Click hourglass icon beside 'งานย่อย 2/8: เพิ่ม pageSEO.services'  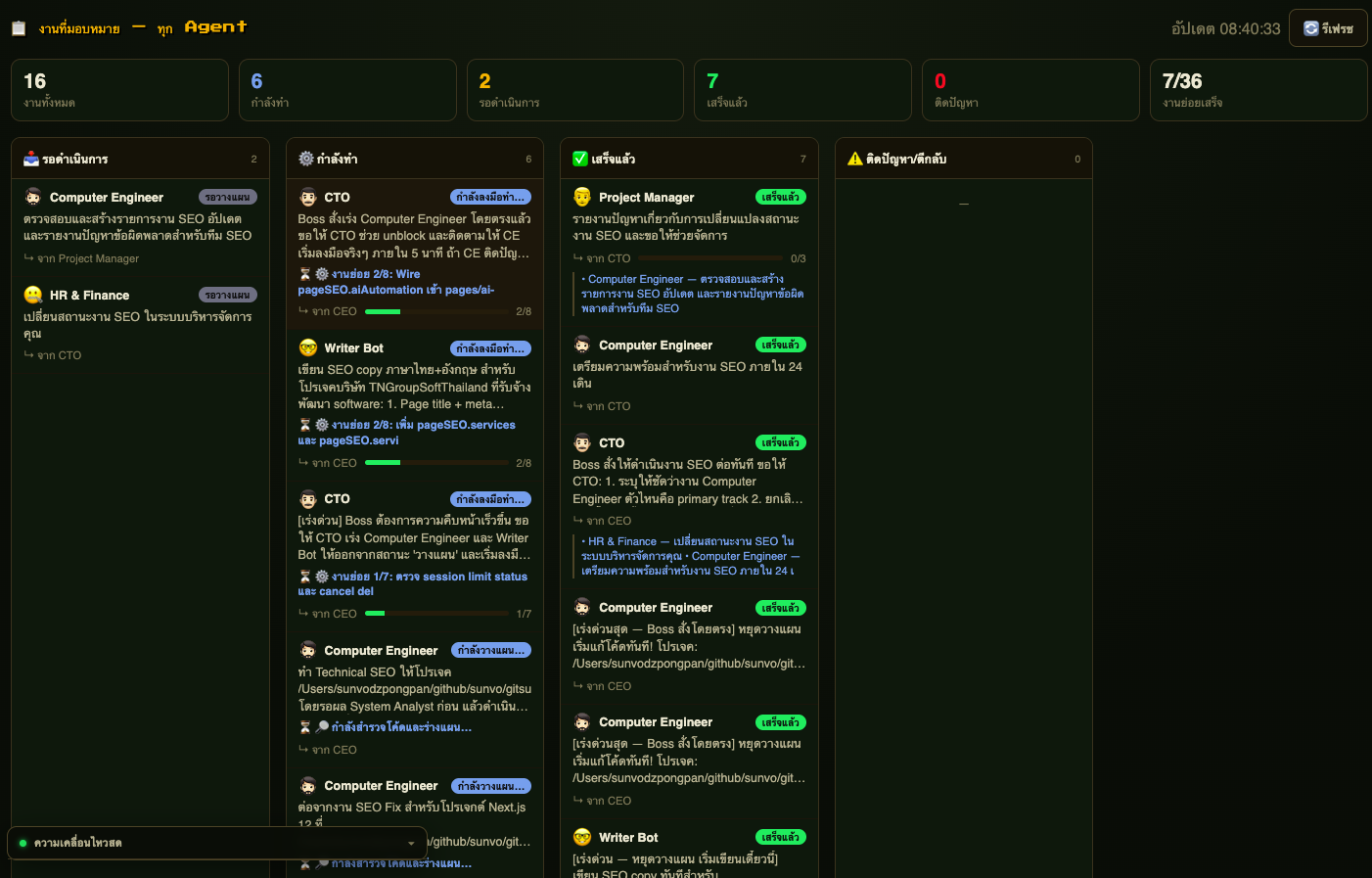[304, 425]
